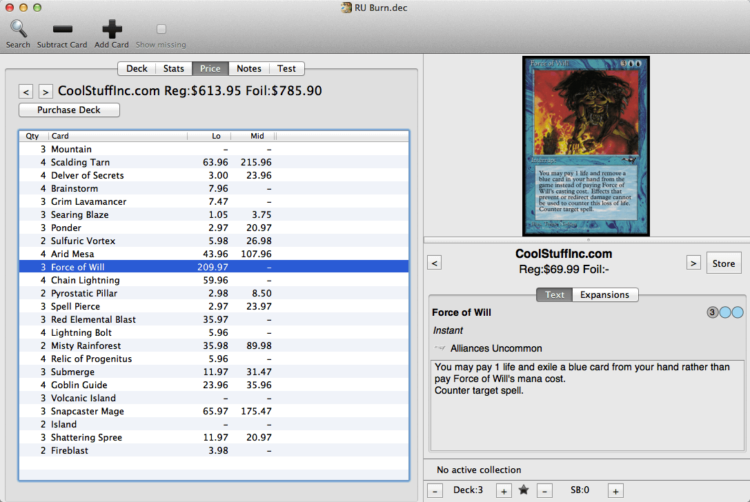Click the Purchase Deck button

pos(69,110)
